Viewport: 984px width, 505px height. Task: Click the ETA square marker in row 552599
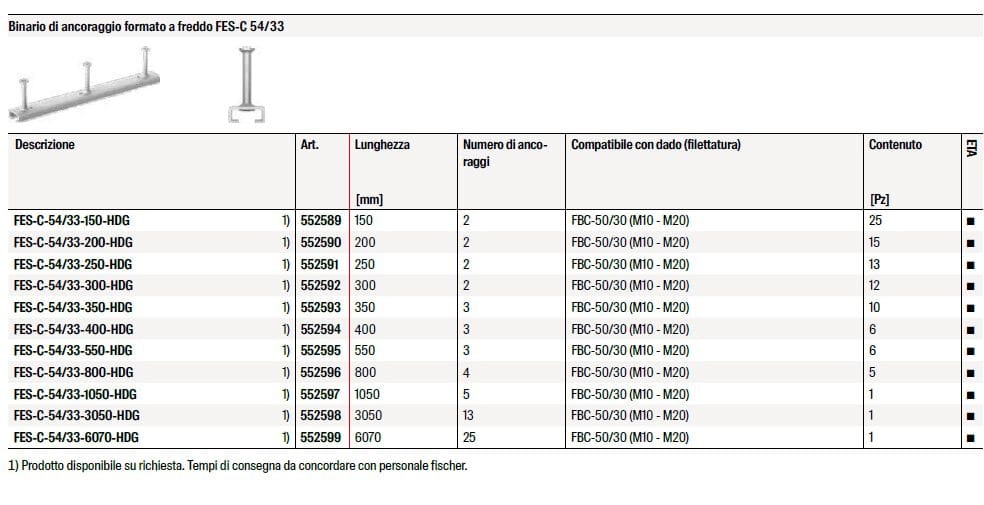tap(970, 439)
